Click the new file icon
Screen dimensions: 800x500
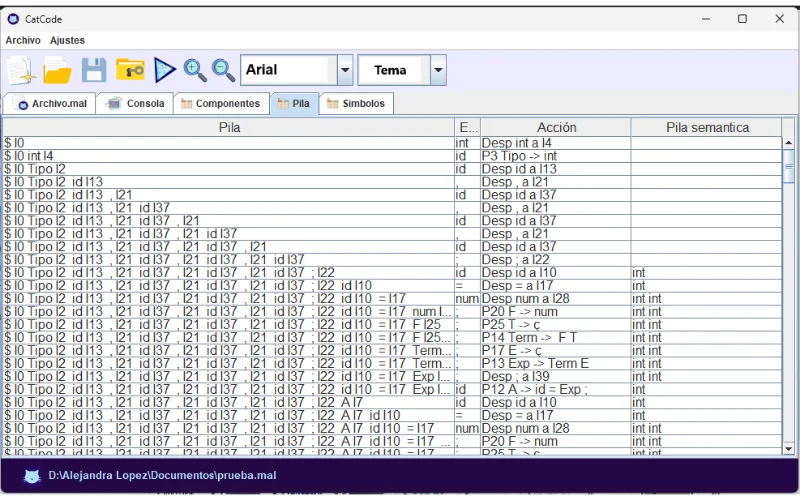[x=21, y=70]
